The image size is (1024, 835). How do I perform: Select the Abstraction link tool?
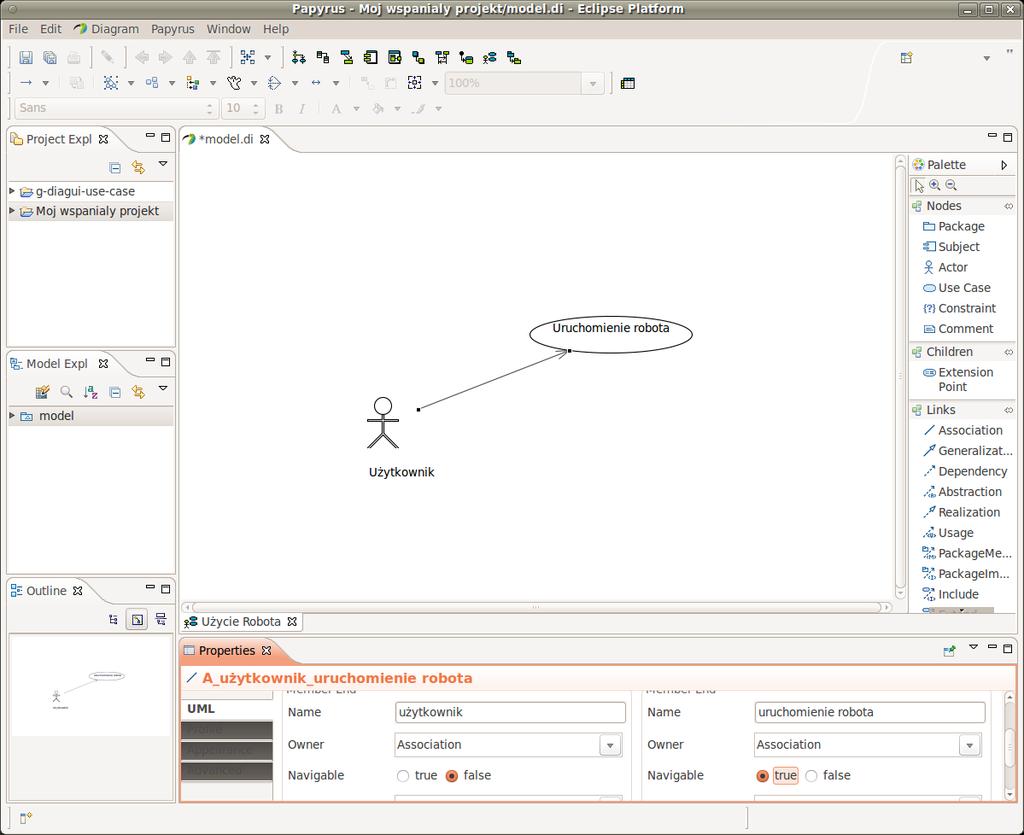click(x=963, y=492)
